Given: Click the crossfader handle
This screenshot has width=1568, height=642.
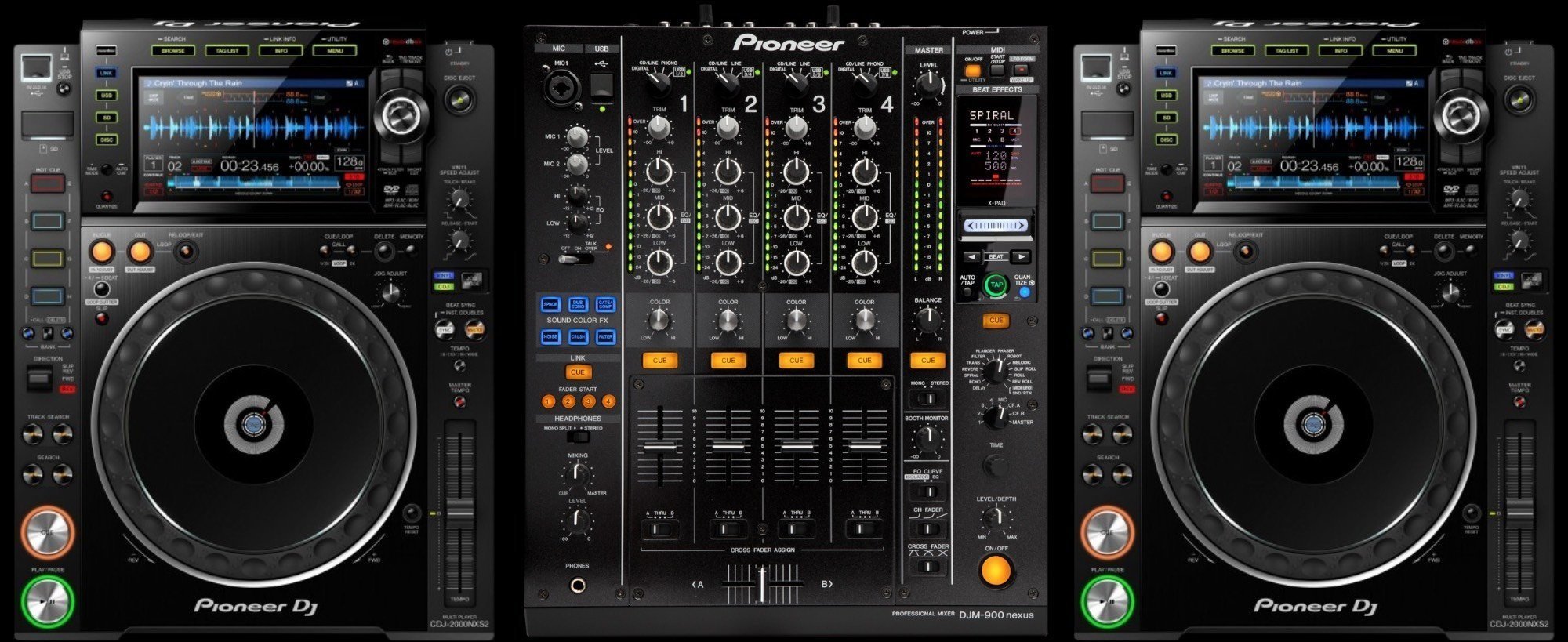Looking at the screenshot, I should [x=761, y=585].
